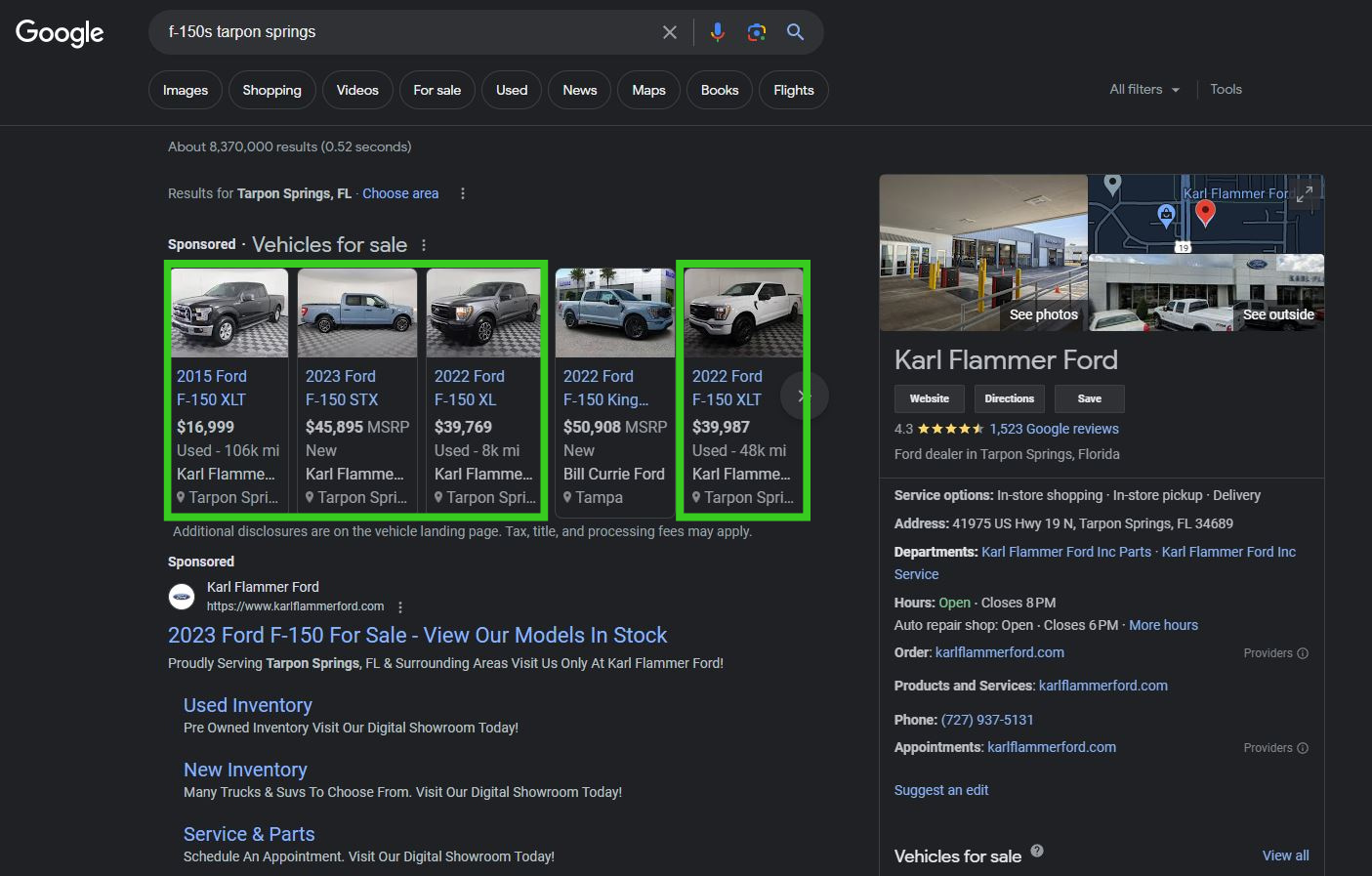
Task: Click the blue location marker on map
Action: pos(1166,215)
